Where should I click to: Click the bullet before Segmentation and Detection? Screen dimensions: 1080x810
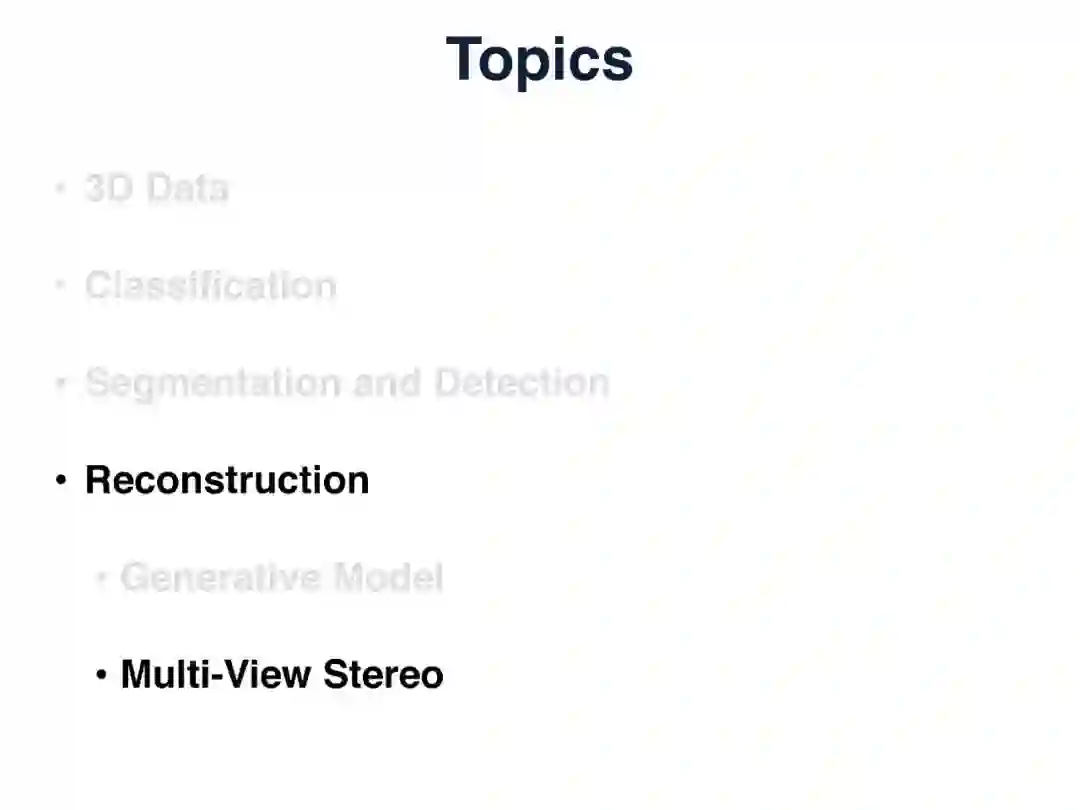(x=61, y=383)
